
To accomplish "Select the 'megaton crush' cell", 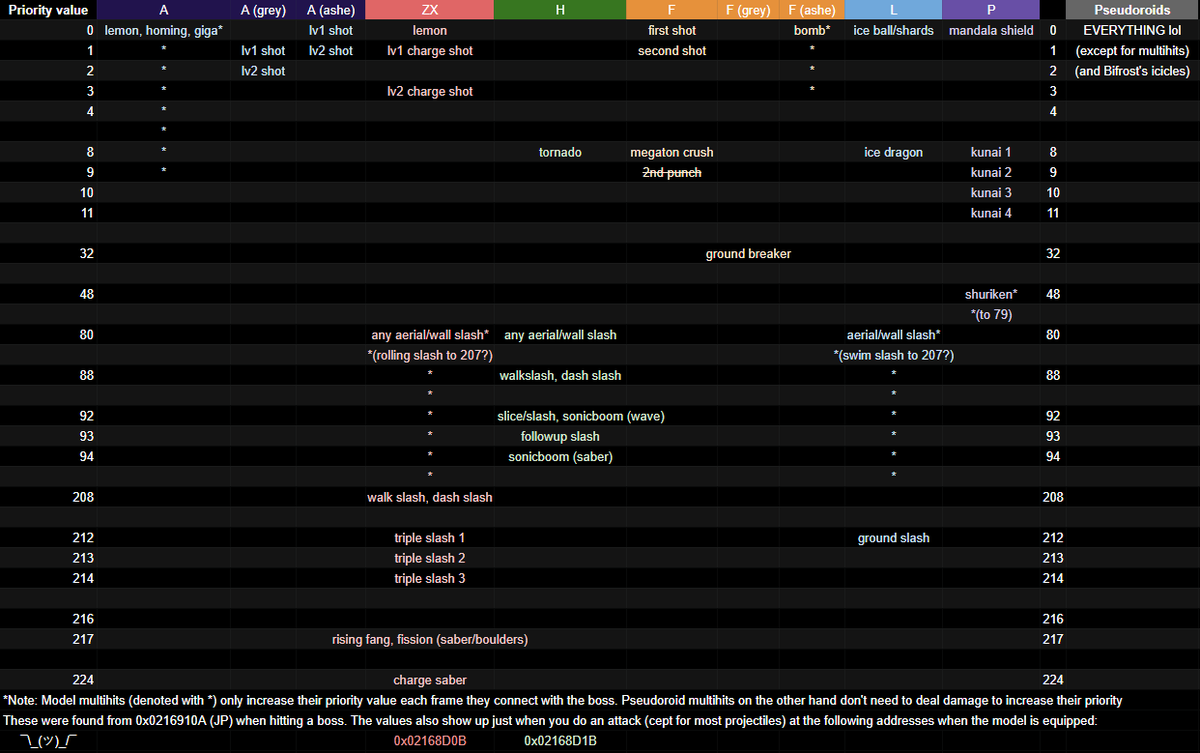I will [672, 153].
